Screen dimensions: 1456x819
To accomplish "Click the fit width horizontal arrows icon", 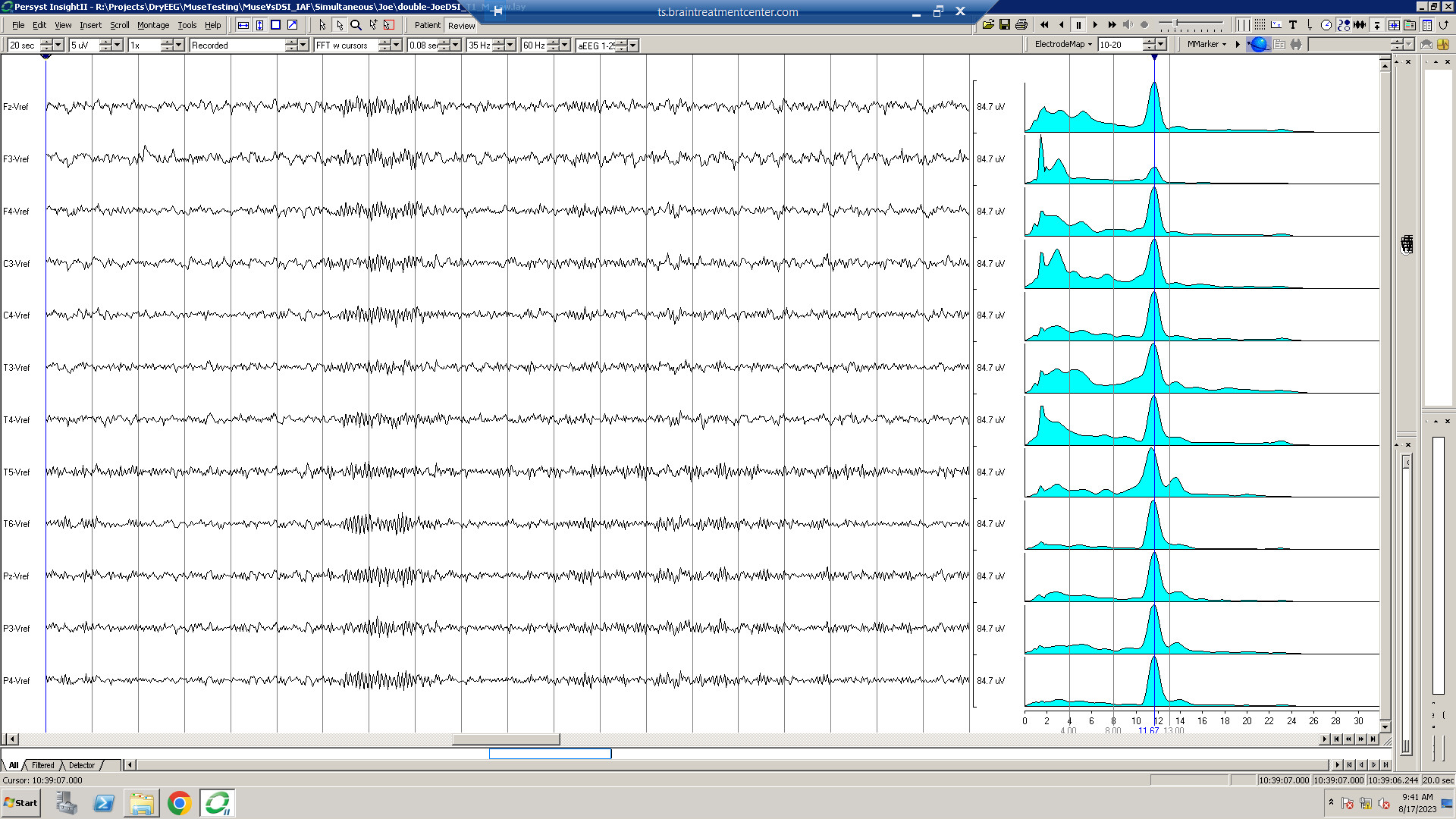I will [x=243, y=25].
